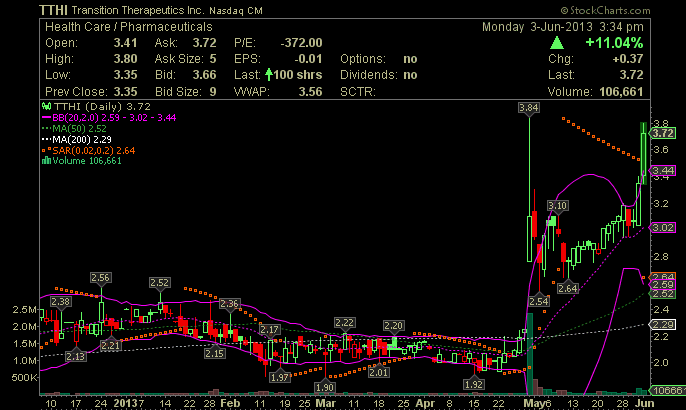Click the 2.20 price callout

(393, 326)
